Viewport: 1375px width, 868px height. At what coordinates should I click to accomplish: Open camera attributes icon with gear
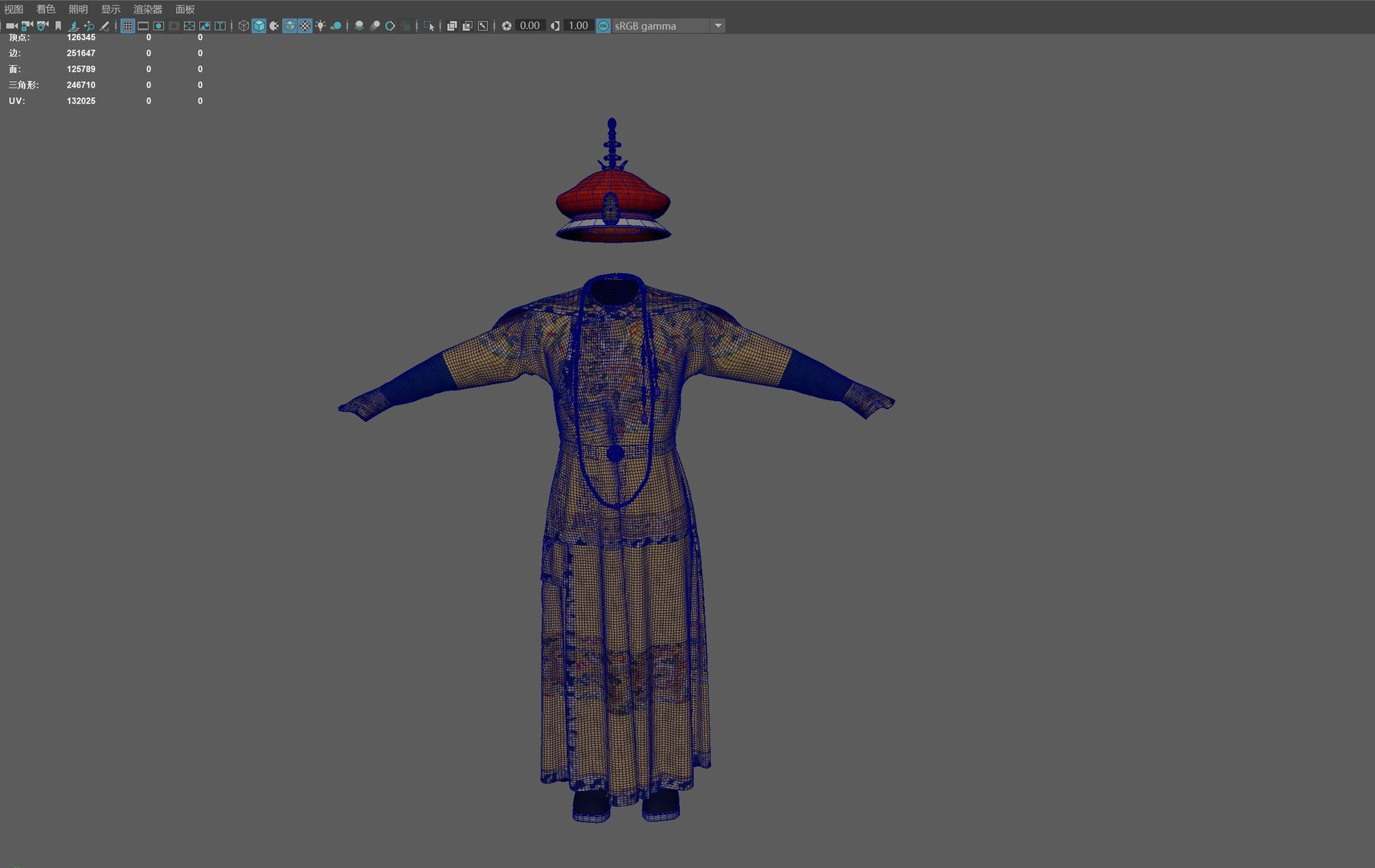tap(42, 26)
